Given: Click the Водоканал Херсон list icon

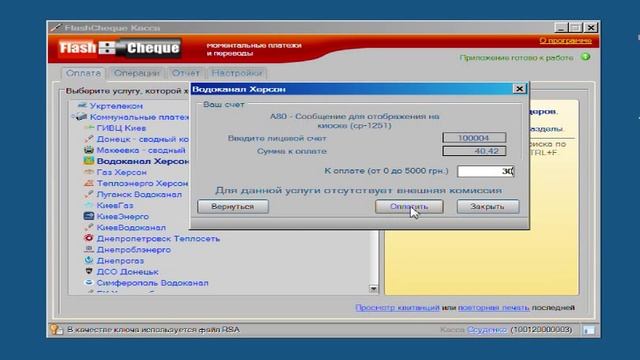Looking at the screenshot, I should [x=89, y=161].
